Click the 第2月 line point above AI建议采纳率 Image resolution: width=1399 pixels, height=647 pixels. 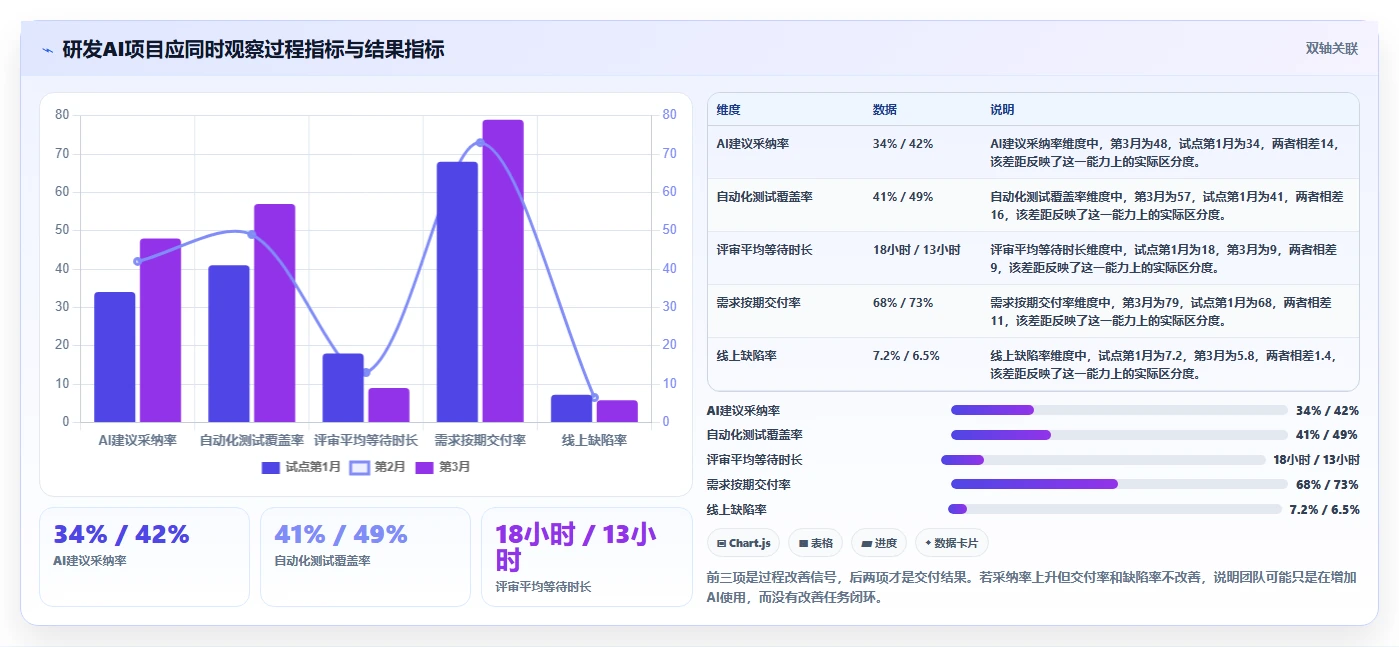(x=138, y=261)
